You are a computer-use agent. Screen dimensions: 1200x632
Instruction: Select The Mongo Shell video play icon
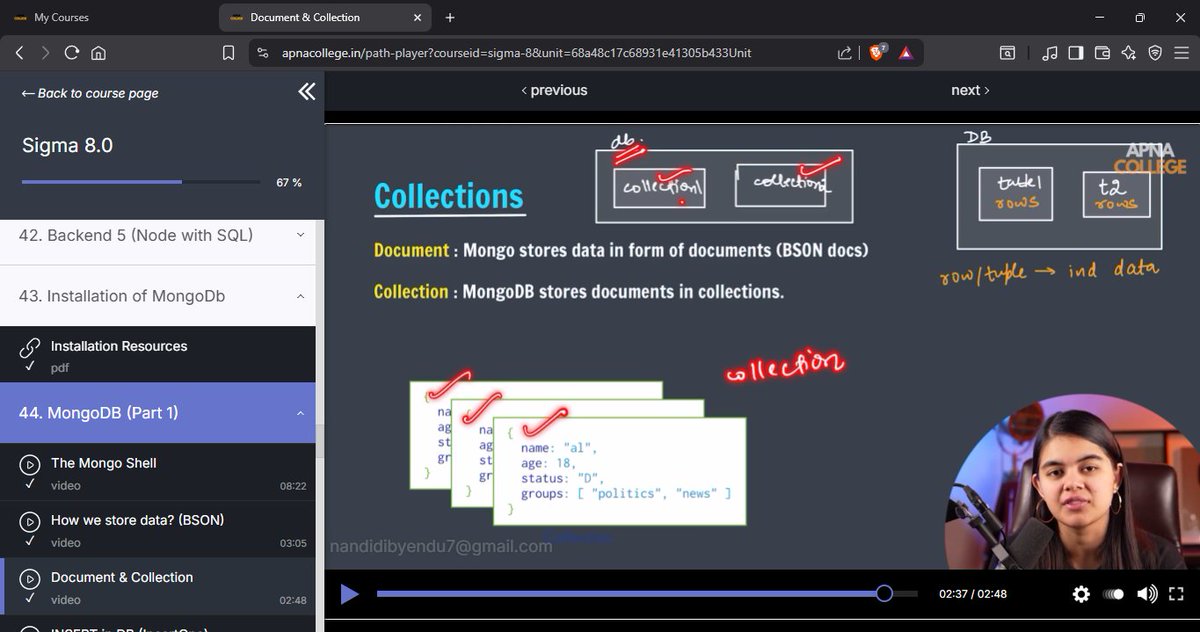coord(29,463)
